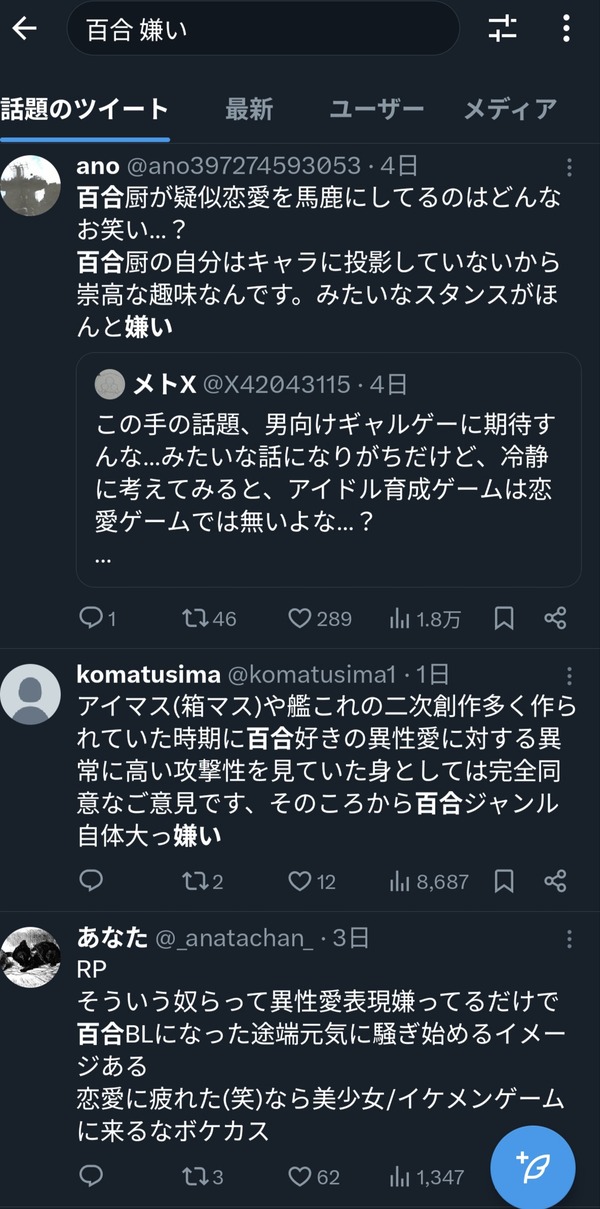Reply to ano's tweet

(97, 619)
